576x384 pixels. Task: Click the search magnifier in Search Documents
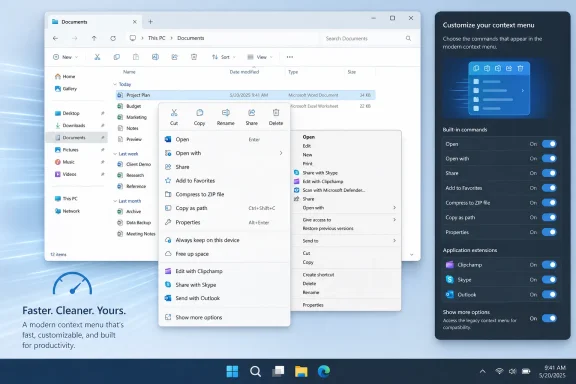(x=408, y=38)
